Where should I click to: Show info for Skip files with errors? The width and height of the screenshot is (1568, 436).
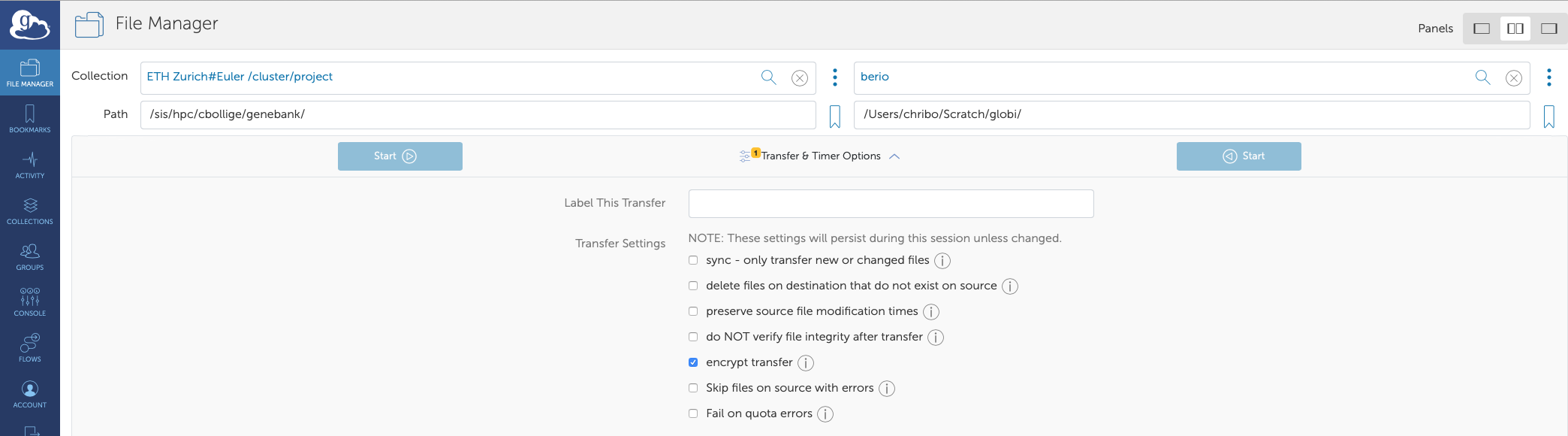[x=887, y=389]
